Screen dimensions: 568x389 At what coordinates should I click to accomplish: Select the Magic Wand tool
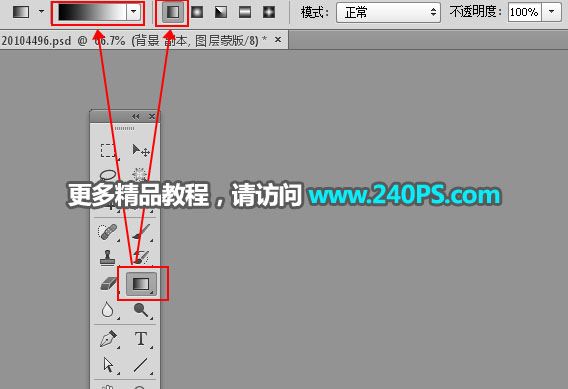(x=139, y=175)
